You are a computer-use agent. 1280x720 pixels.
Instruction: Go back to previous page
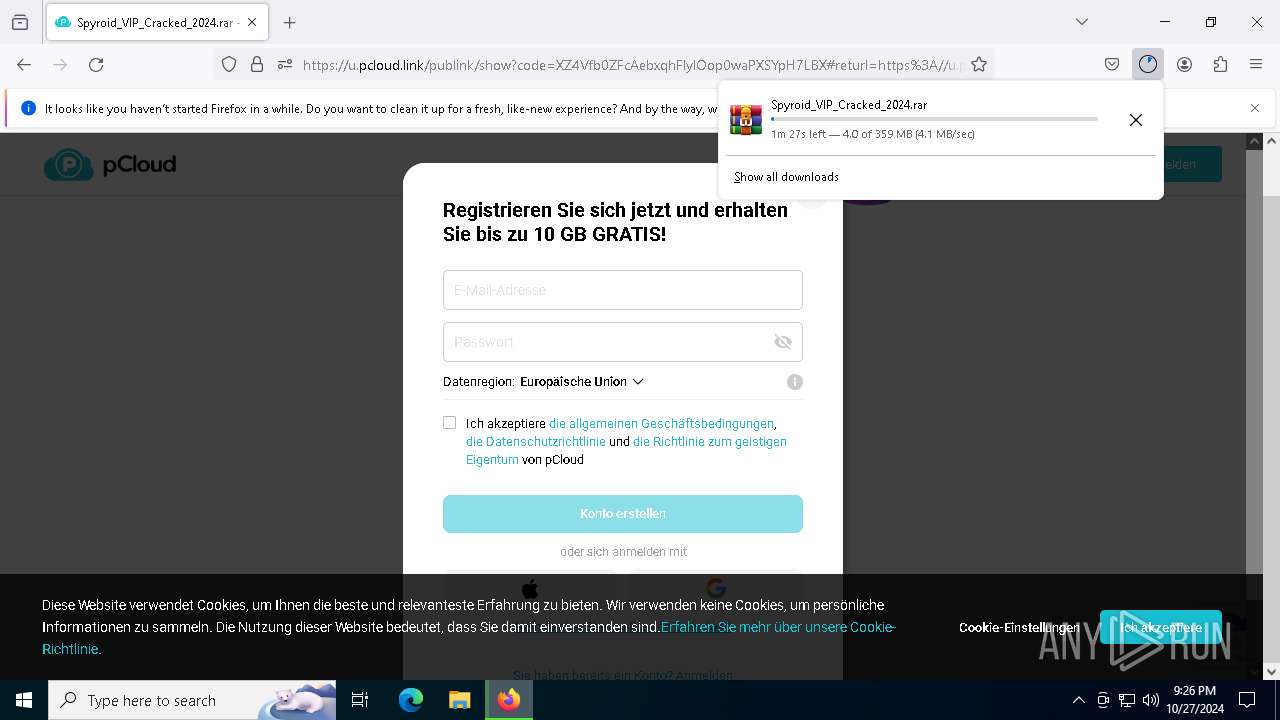pos(24,64)
